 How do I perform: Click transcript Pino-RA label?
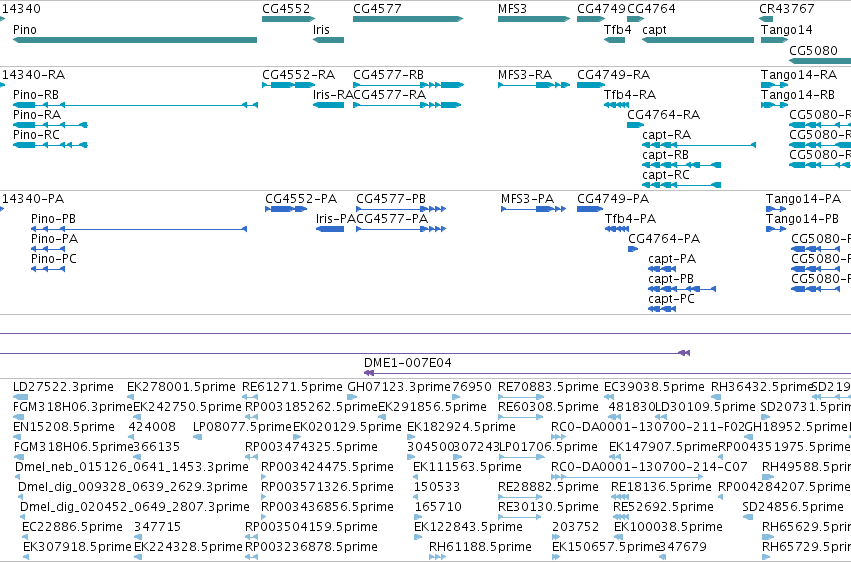pyautogui.click(x=37, y=114)
